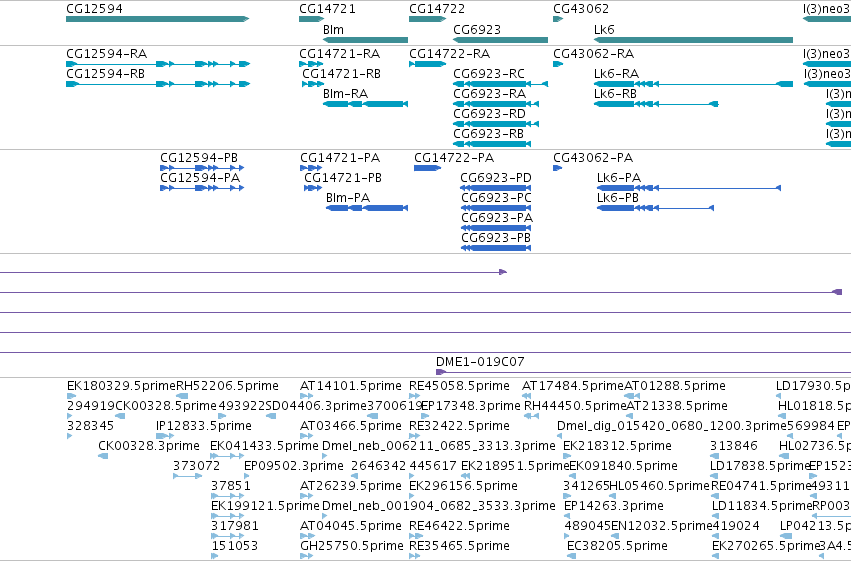Click protein feature CG12594-PB

pos(202,168)
